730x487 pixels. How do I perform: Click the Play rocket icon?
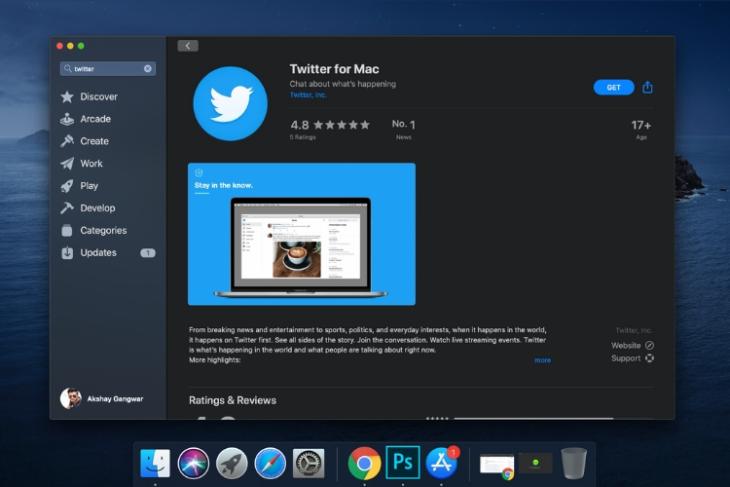coord(67,186)
